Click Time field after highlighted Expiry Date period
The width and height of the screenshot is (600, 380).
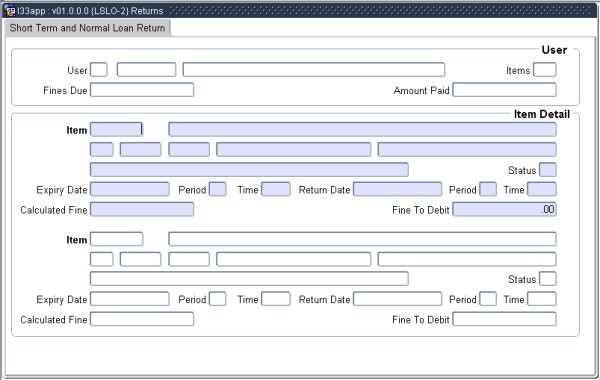pyautogui.click(x=276, y=189)
